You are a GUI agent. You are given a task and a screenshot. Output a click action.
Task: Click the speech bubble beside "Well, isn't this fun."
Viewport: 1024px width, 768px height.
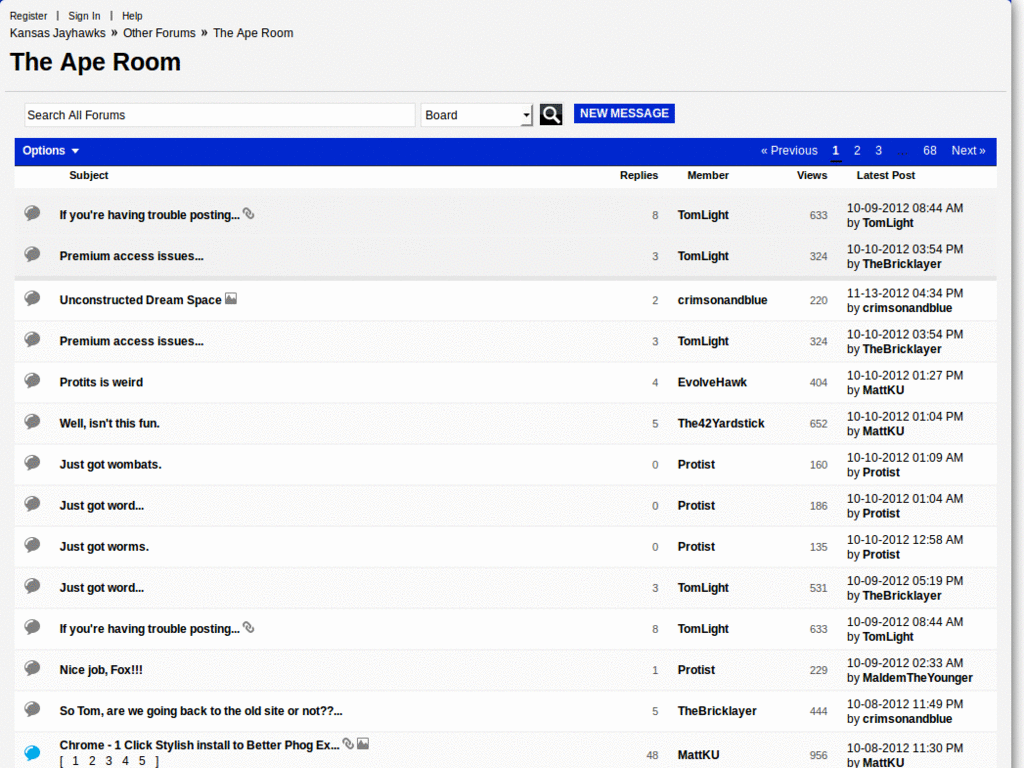point(31,422)
